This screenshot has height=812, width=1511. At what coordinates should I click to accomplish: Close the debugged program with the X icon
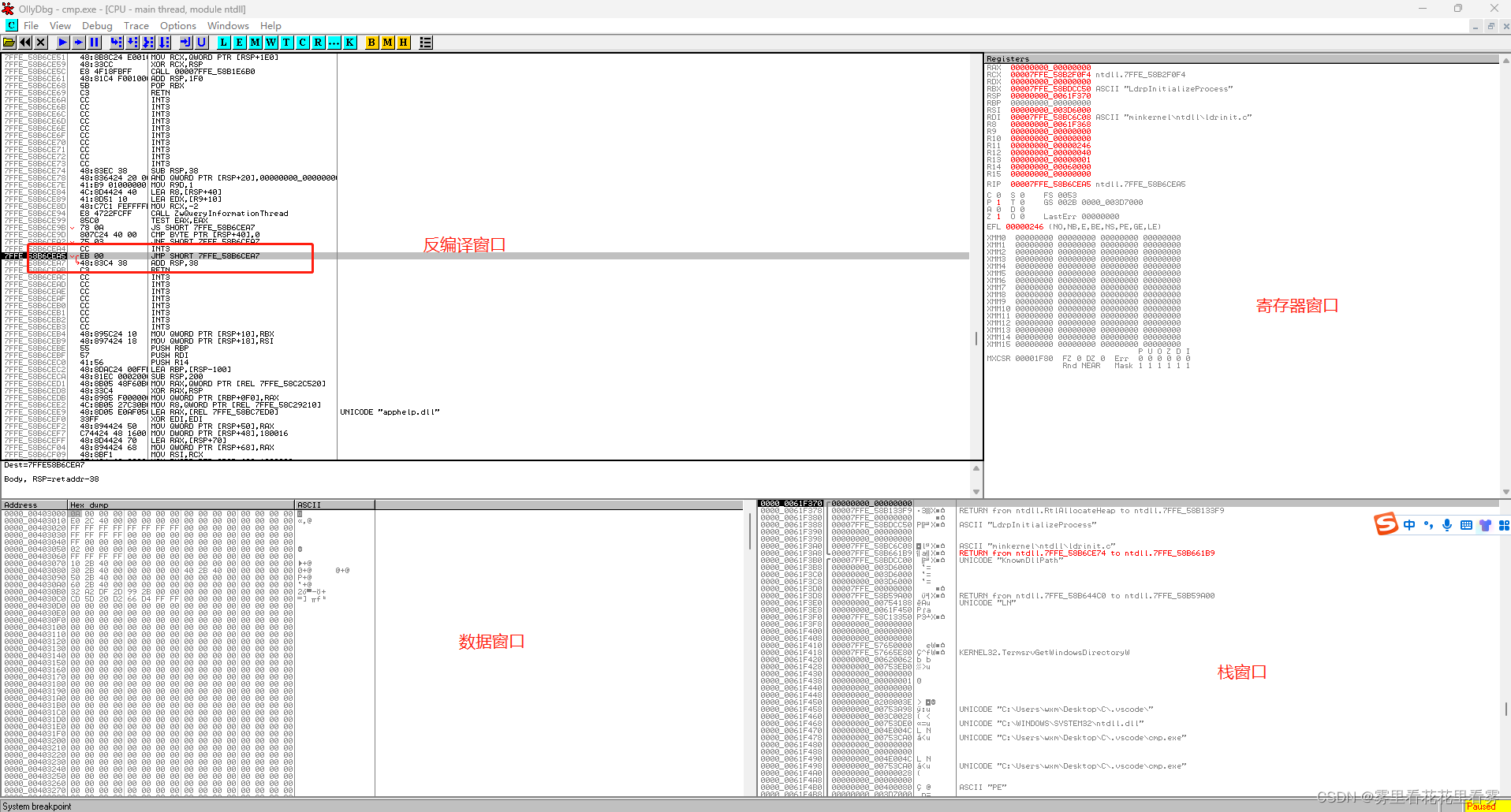click(41, 43)
